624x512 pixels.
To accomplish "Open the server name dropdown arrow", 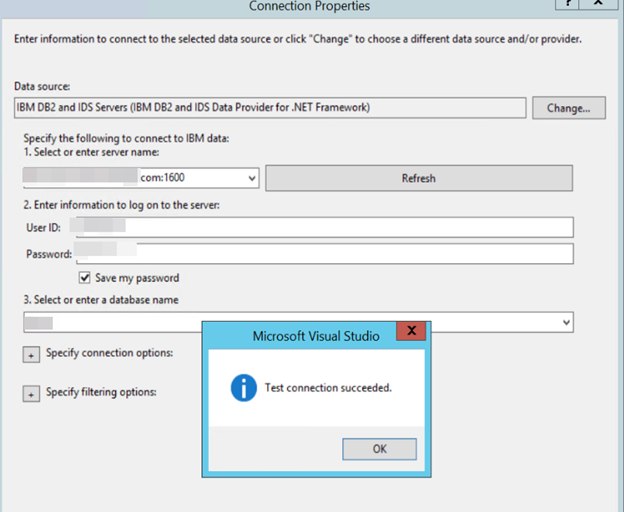I will [x=251, y=179].
